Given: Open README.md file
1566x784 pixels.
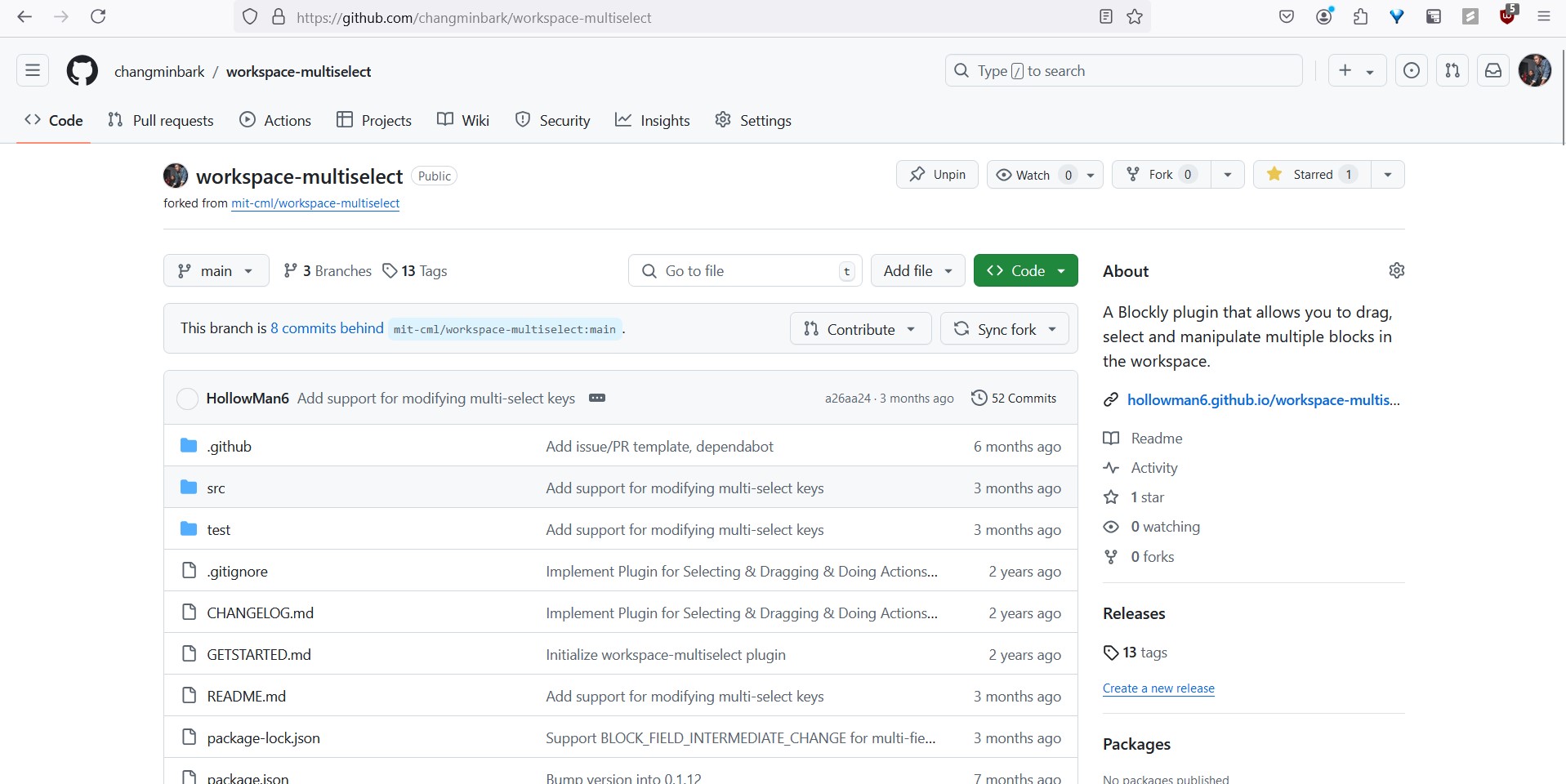Looking at the screenshot, I should 246,696.
